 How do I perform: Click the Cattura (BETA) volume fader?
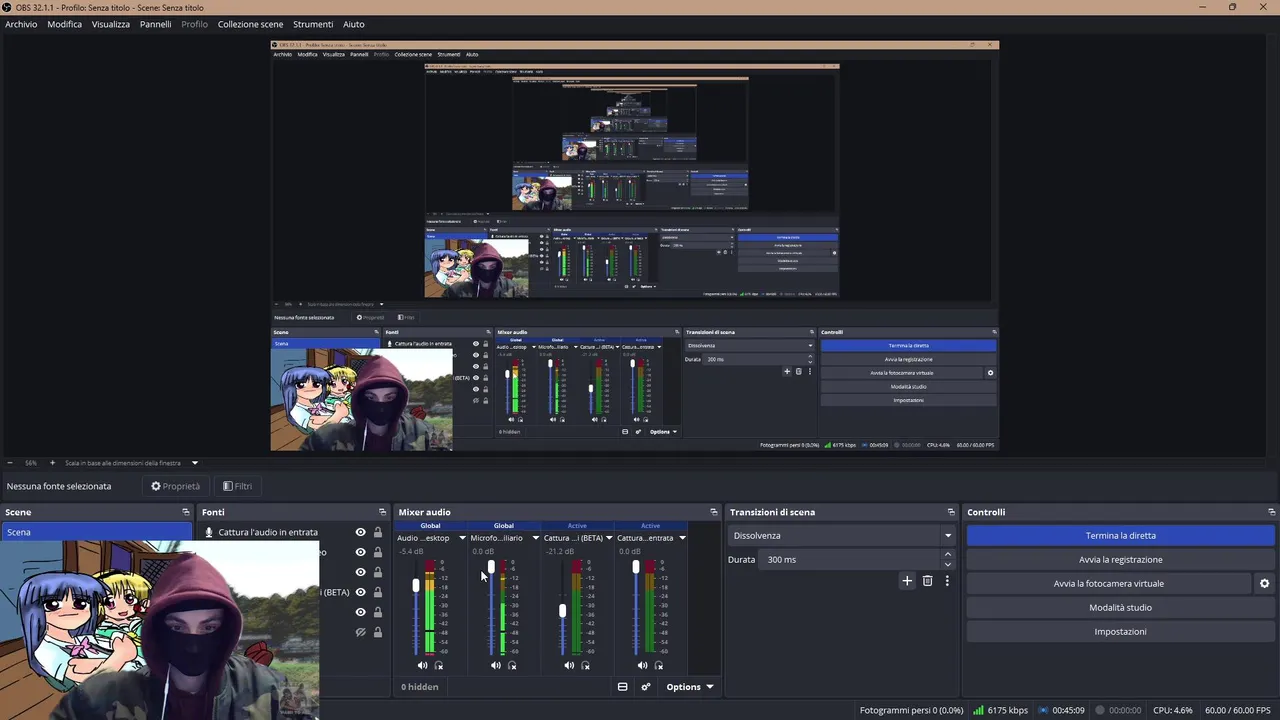562,610
